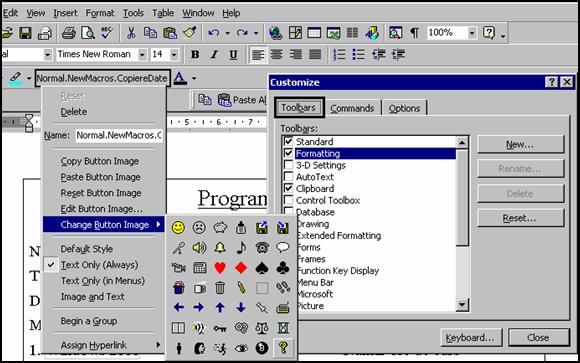The image size is (580, 363).
Task: Select the trash can button image
Action: [220, 288]
